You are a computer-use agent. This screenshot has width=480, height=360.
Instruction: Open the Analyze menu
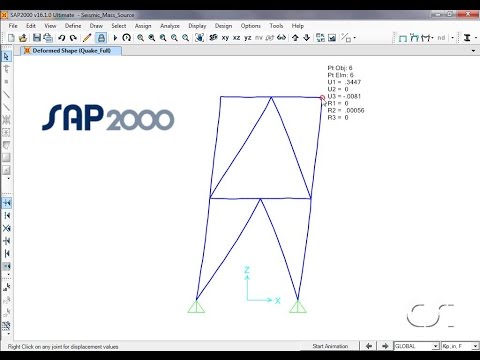pos(170,26)
